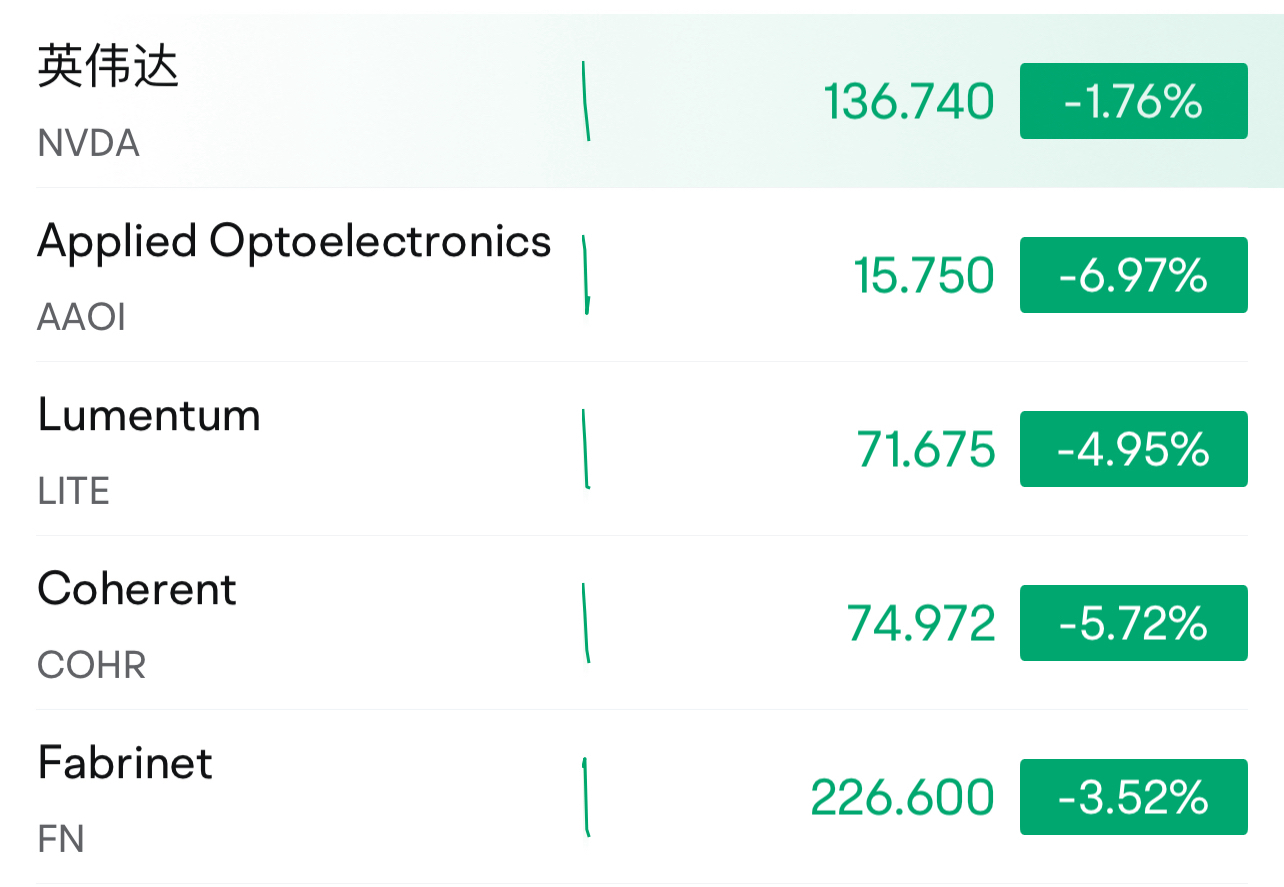Screen dimensions: 1284x887
Task: Open the 英伟达 stock row
Action: tap(642, 101)
